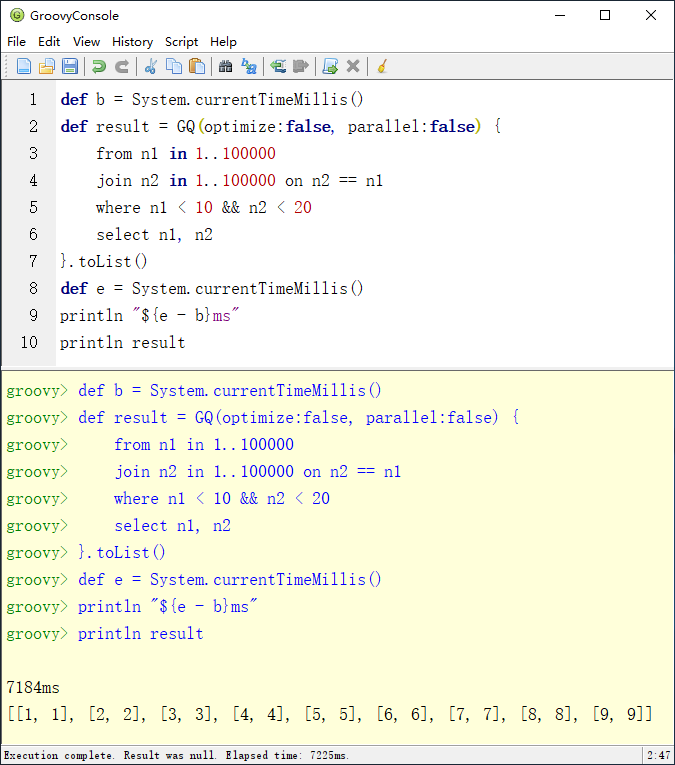675x765 pixels.
Task: Click the Cut scissors icon
Action: click(x=151, y=66)
